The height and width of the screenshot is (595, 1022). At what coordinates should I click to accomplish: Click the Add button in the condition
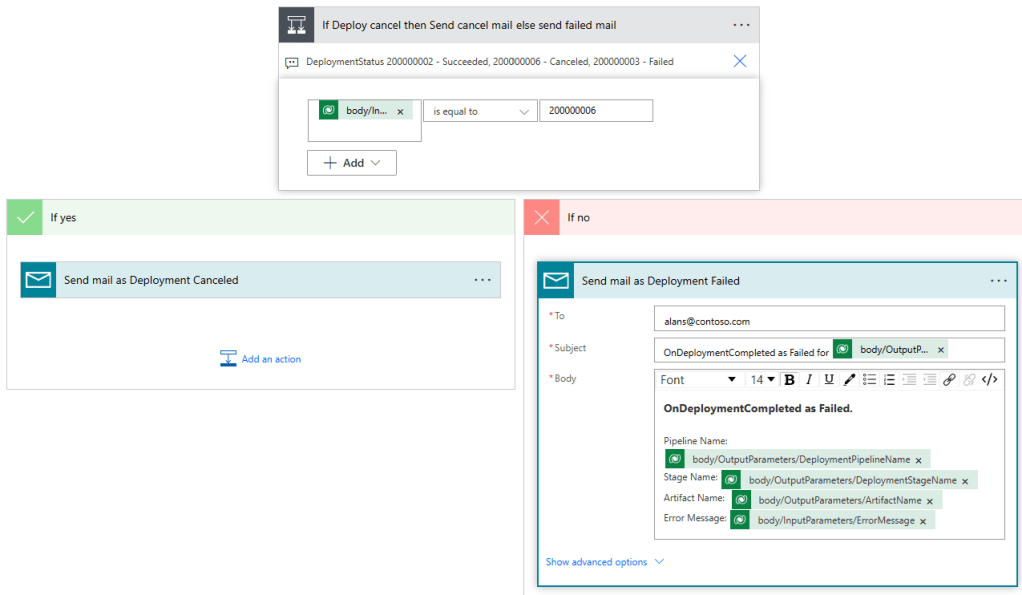click(352, 163)
